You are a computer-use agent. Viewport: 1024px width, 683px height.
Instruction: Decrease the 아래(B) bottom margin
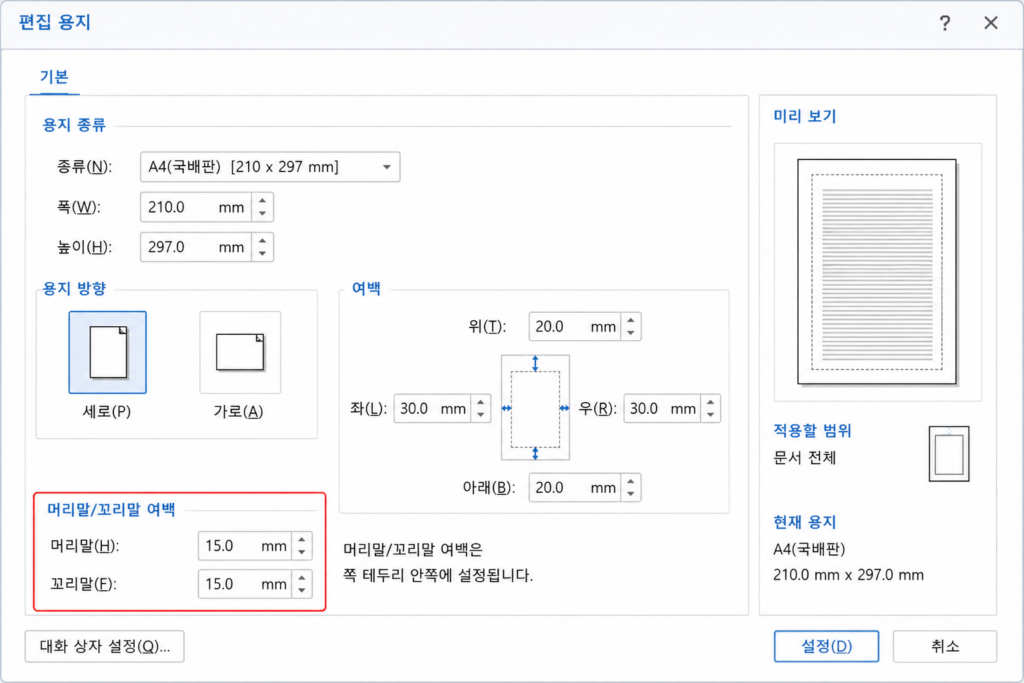631,494
